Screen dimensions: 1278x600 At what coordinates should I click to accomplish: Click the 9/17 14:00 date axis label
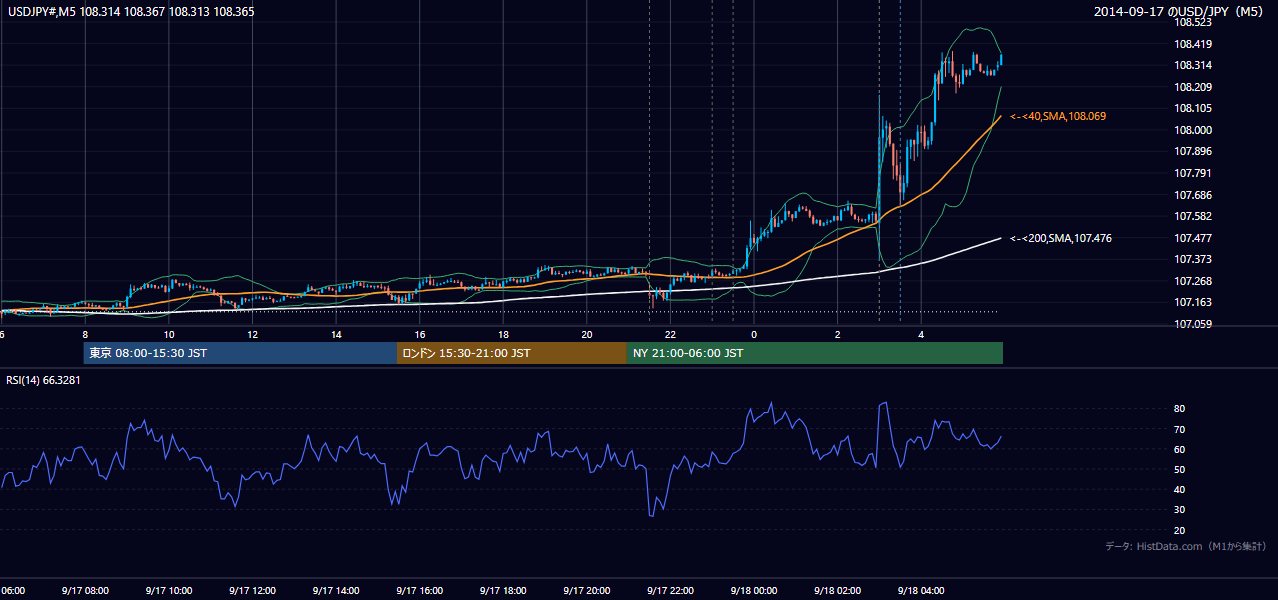(x=335, y=591)
